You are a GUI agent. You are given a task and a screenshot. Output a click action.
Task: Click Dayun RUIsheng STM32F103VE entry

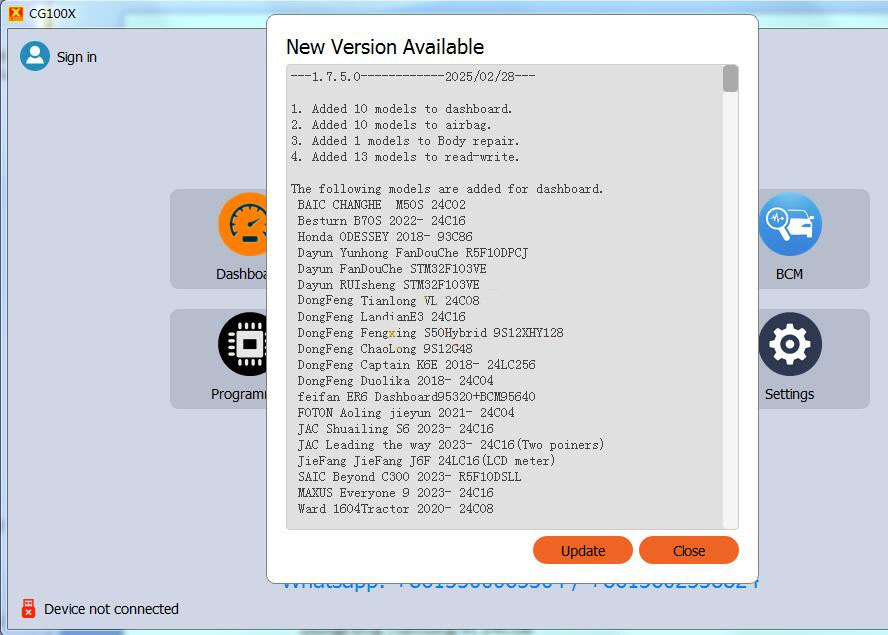pyautogui.click(x=388, y=284)
